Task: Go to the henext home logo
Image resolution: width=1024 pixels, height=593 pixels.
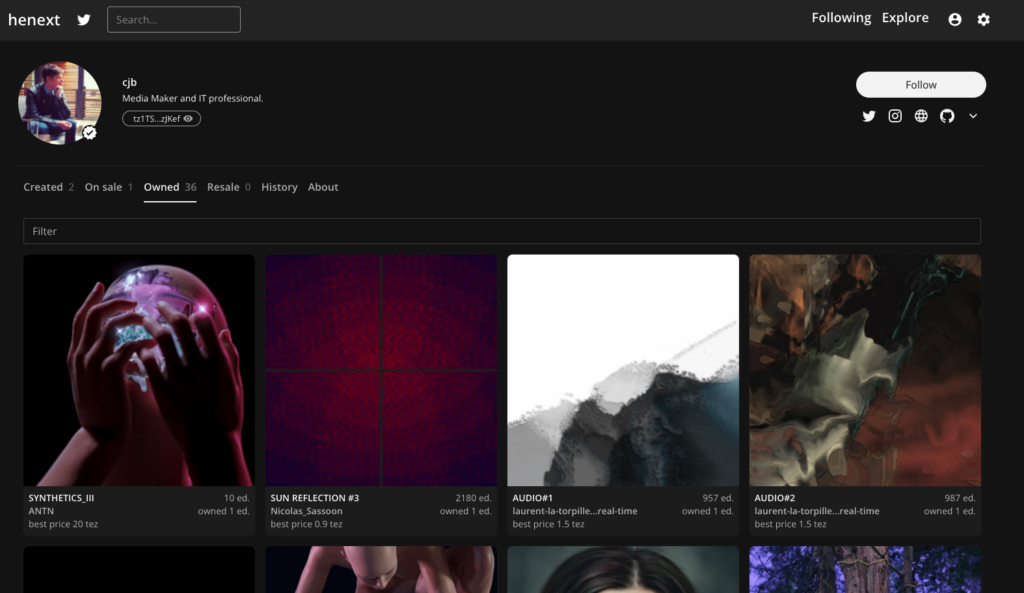Action: point(34,20)
